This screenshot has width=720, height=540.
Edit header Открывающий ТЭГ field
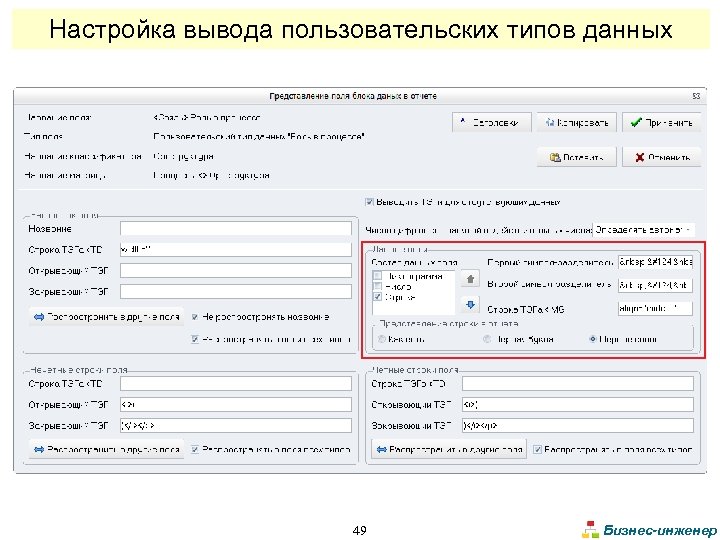coord(236,270)
